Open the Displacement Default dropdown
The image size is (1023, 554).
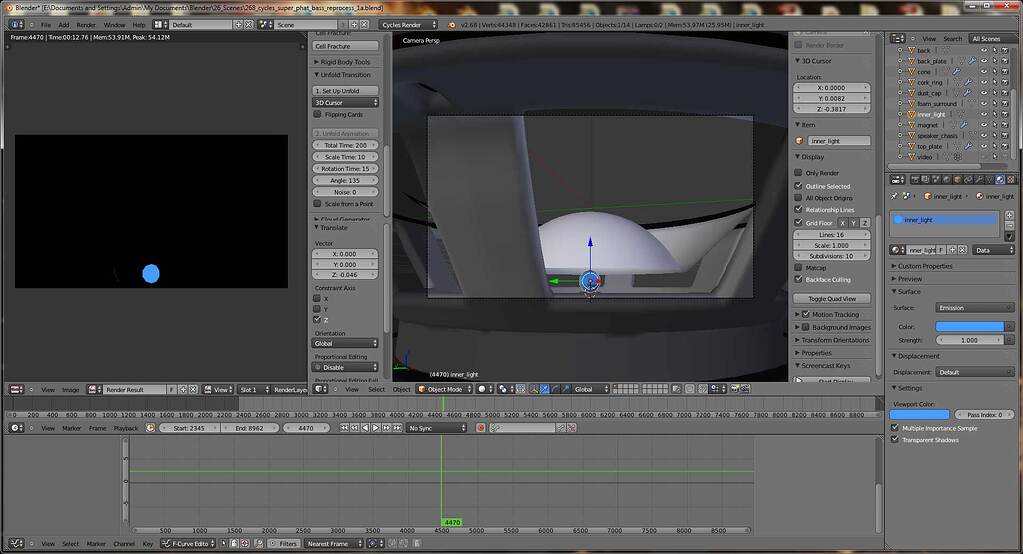(974, 372)
